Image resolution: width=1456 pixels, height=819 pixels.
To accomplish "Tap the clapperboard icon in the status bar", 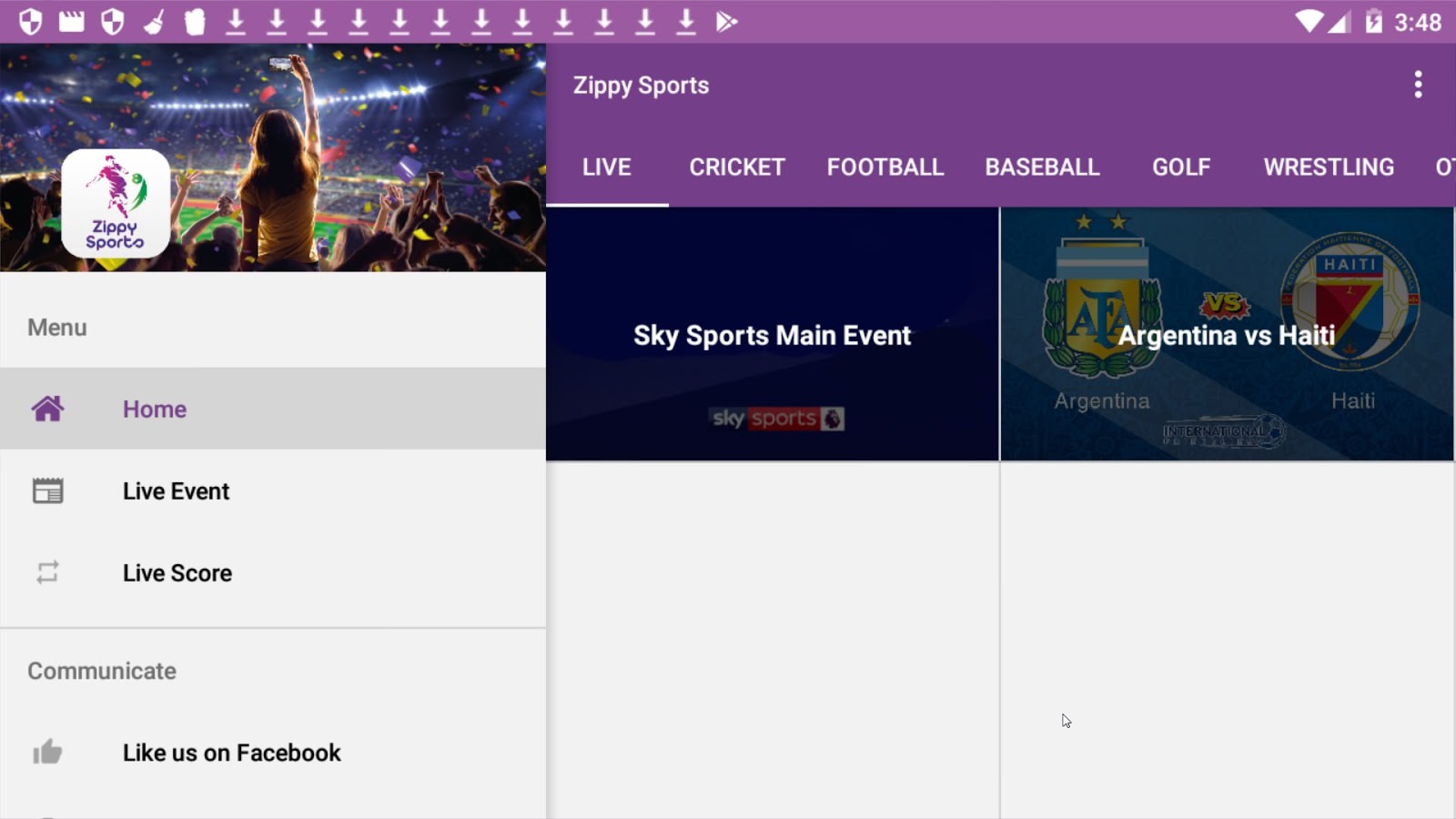I will click(71, 21).
